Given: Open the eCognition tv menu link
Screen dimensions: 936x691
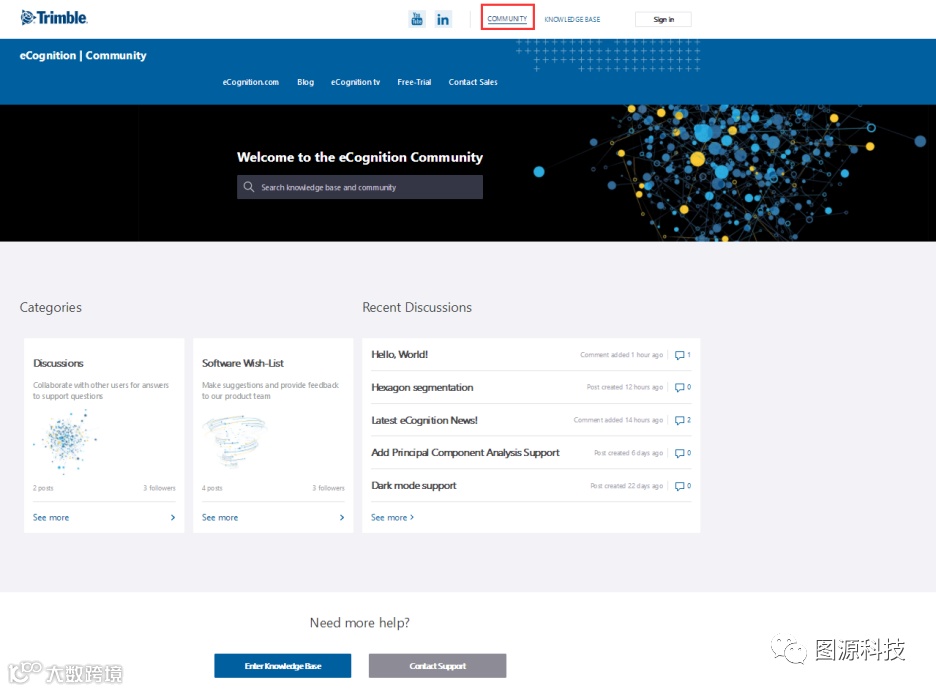Looking at the screenshot, I should point(355,82).
